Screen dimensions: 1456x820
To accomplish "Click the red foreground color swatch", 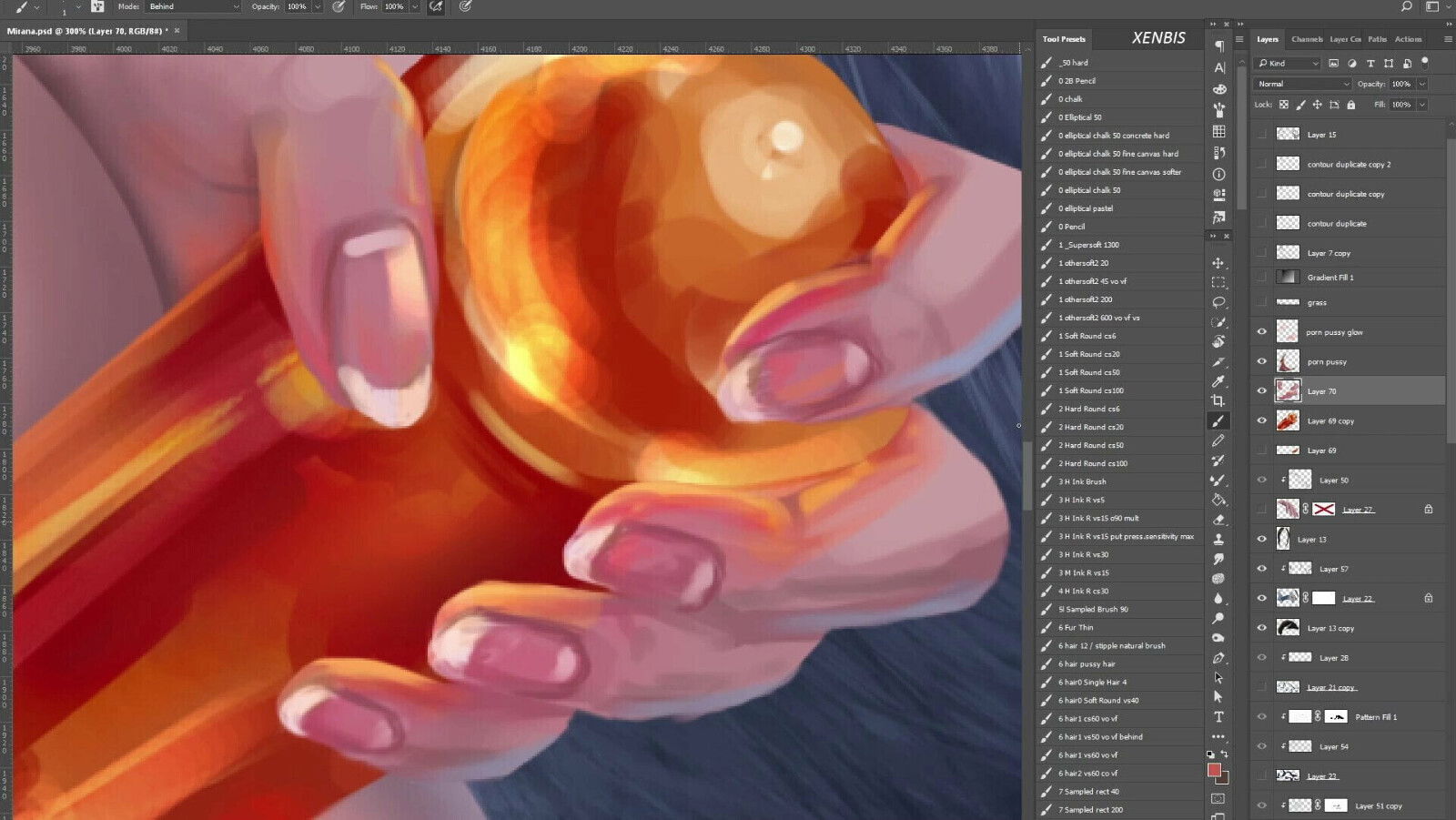I will (x=1214, y=770).
